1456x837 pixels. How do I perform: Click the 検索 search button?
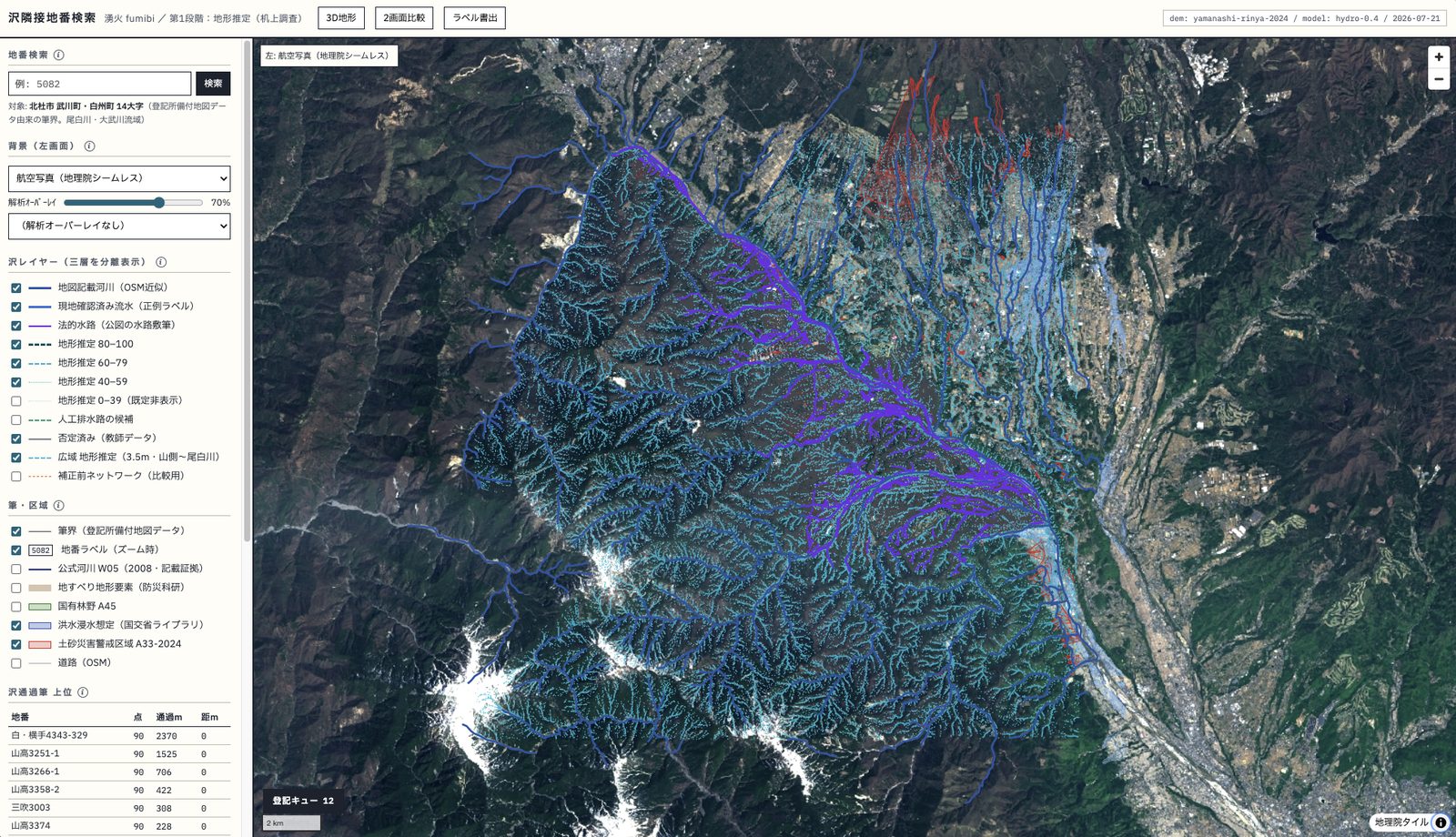click(213, 84)
